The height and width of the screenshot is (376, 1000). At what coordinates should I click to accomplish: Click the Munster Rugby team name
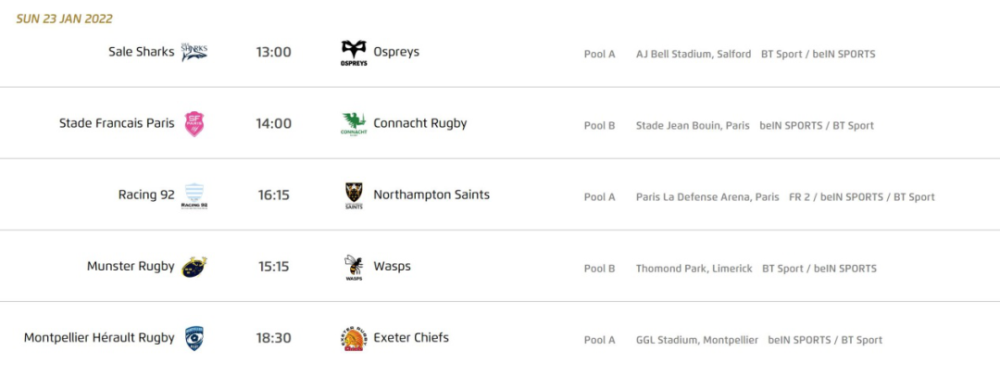(131, 266)
